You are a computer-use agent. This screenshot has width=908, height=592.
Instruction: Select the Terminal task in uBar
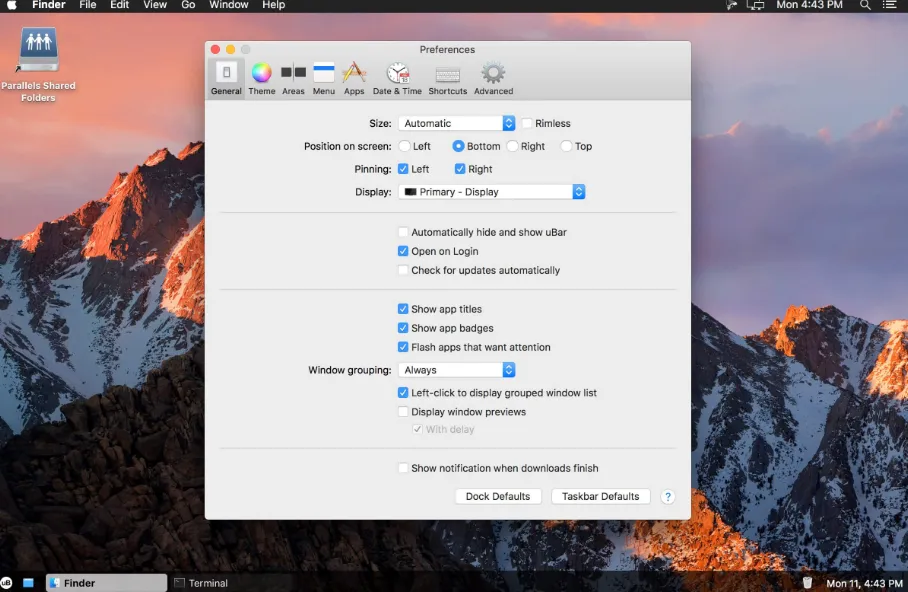202,583
